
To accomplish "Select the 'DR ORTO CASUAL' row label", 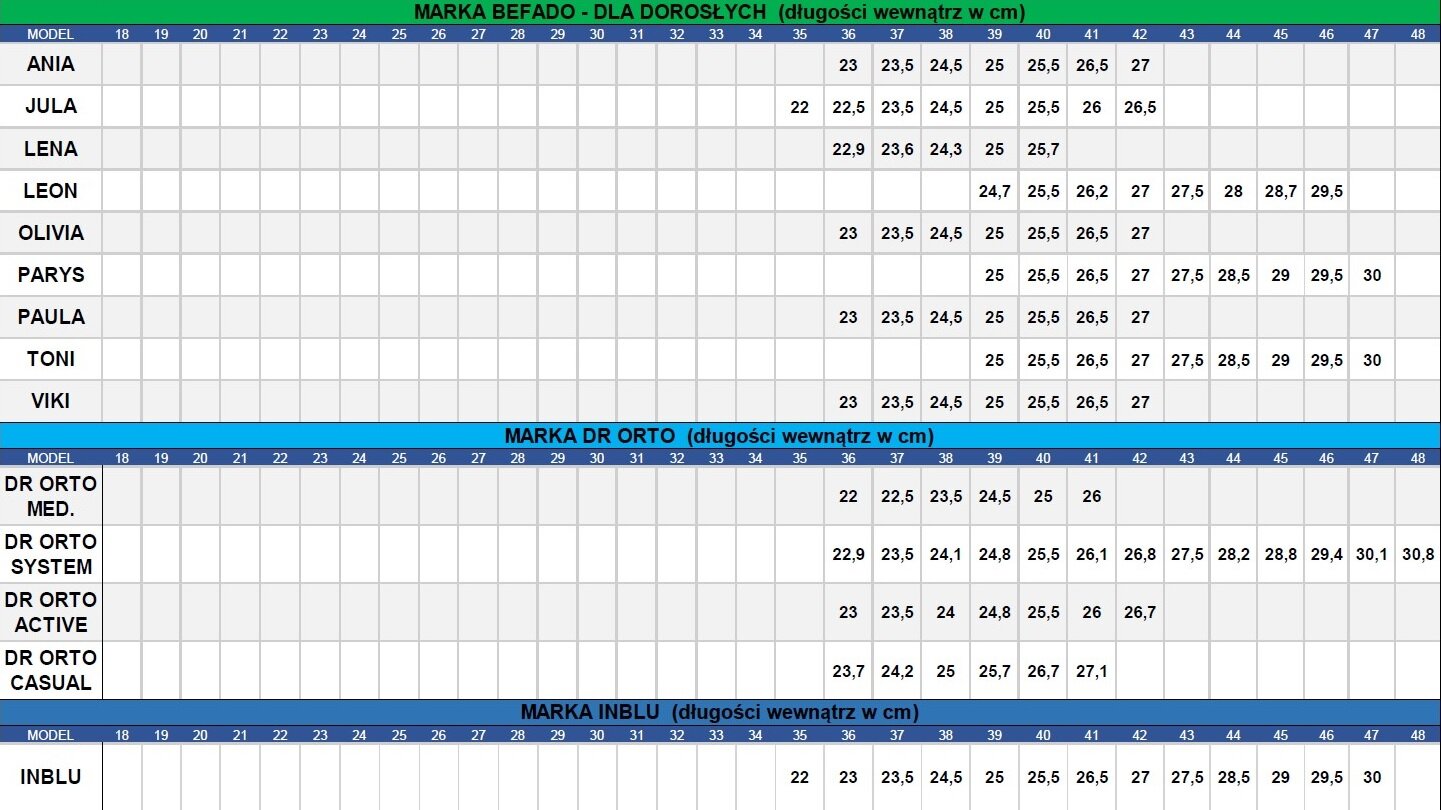I will click(x=51, y=670).
